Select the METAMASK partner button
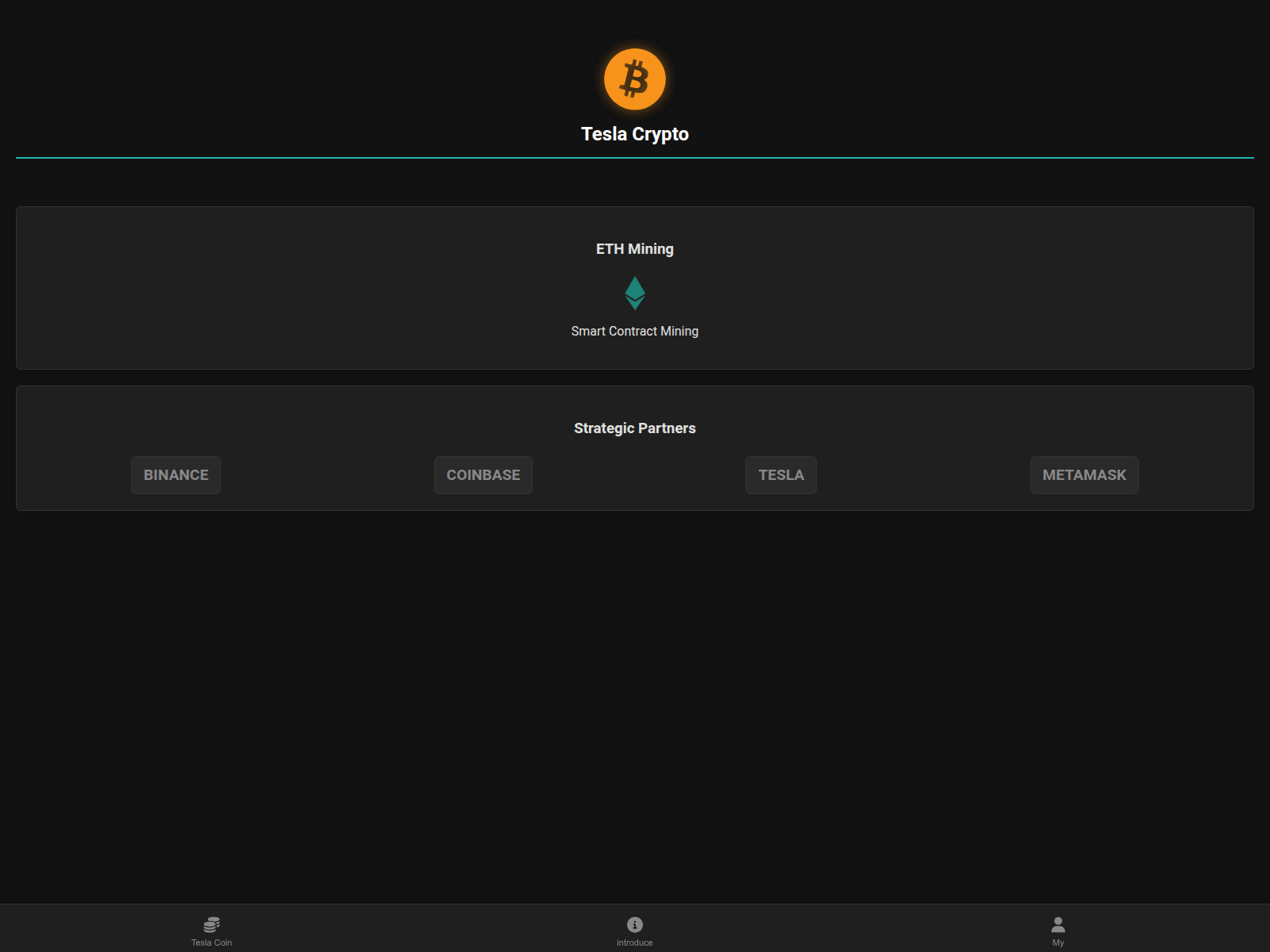The image size is (1270, 952). click(1084, 475)
